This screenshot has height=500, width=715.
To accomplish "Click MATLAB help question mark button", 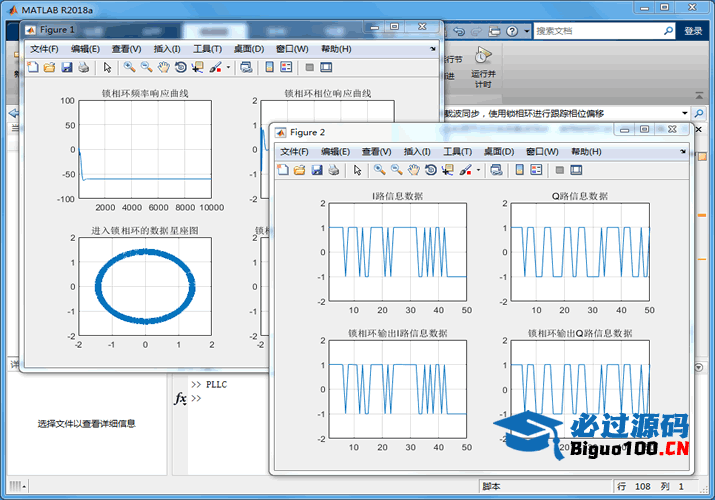I will coord(514,31).
